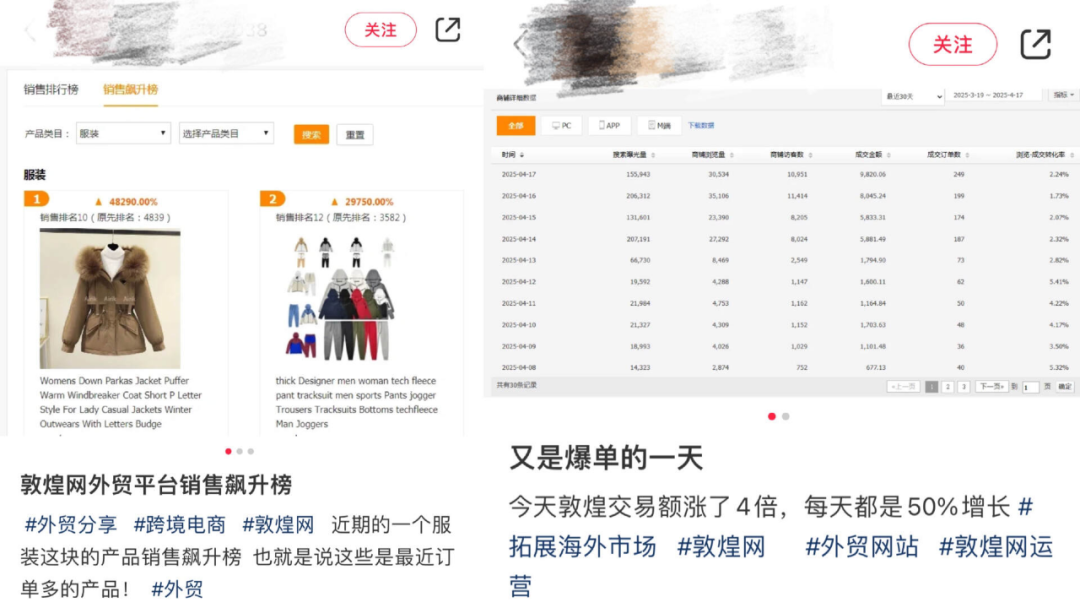Screen dimensions: 1080x608
Task: Sort table by 时间 column arrow
Action: (522, 155)
